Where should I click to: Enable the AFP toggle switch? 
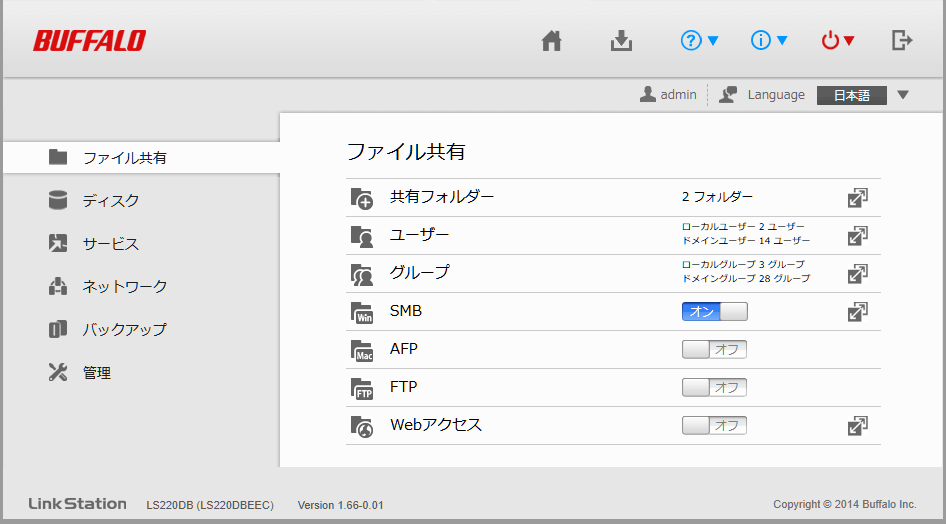(x=714, y=350)
